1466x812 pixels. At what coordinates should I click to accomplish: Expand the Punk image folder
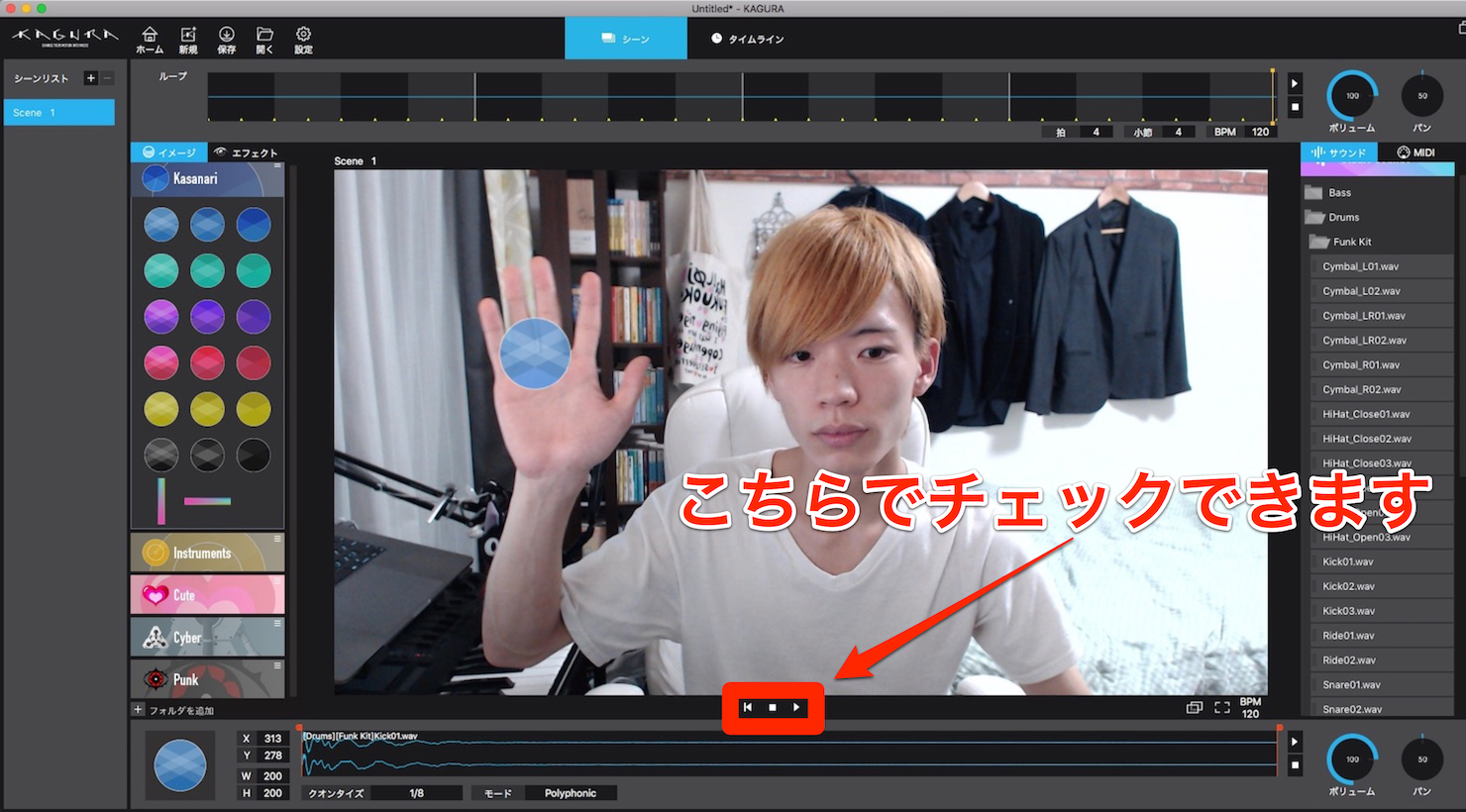tap(208, 679)
